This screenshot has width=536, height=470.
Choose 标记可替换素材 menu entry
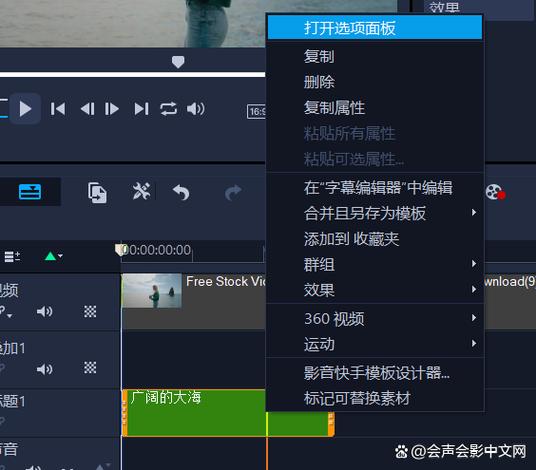click(x=375, y=398)
